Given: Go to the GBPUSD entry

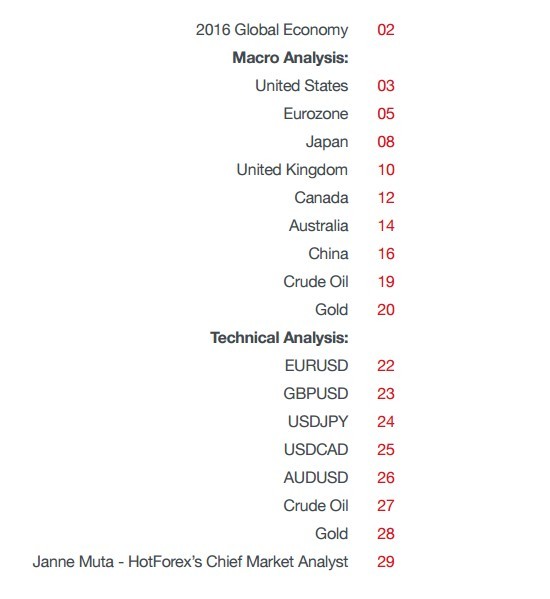Looking at the screenshot, I should tap(315, 394).
